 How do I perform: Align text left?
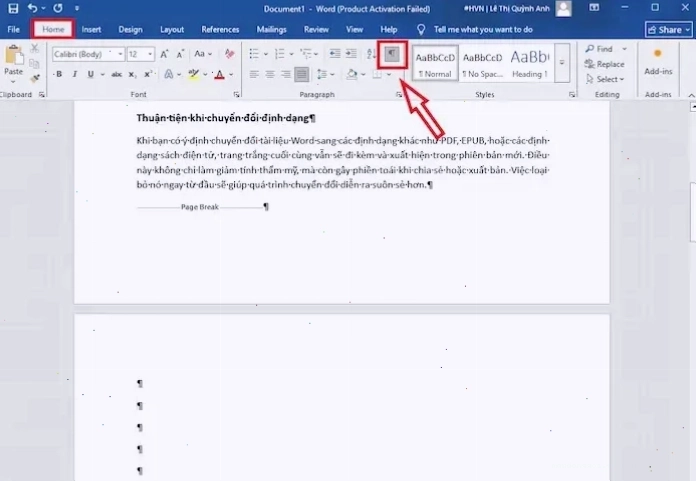(x=254, y=74)
